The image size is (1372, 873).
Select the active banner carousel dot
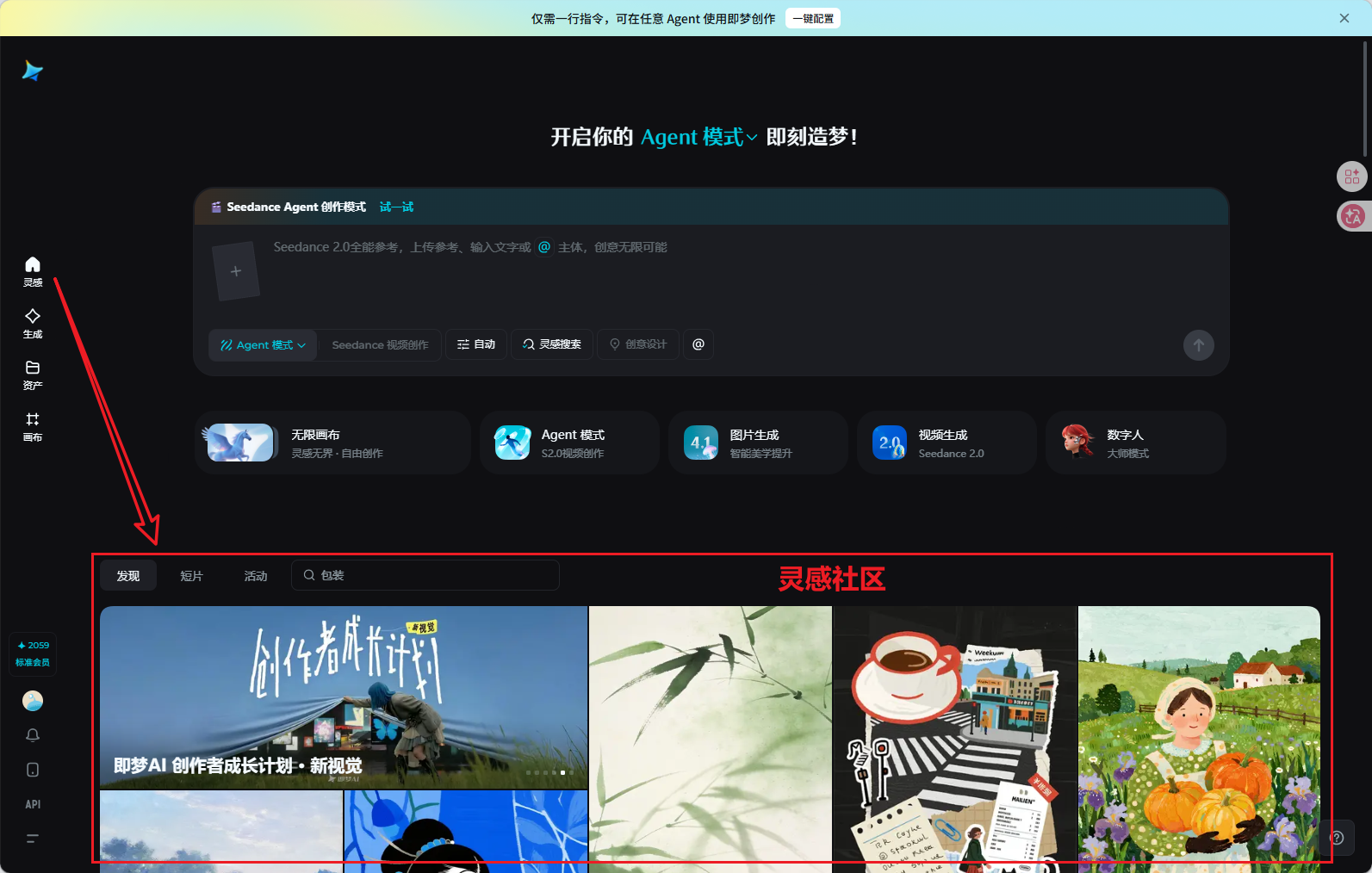(x=563, y=772)
